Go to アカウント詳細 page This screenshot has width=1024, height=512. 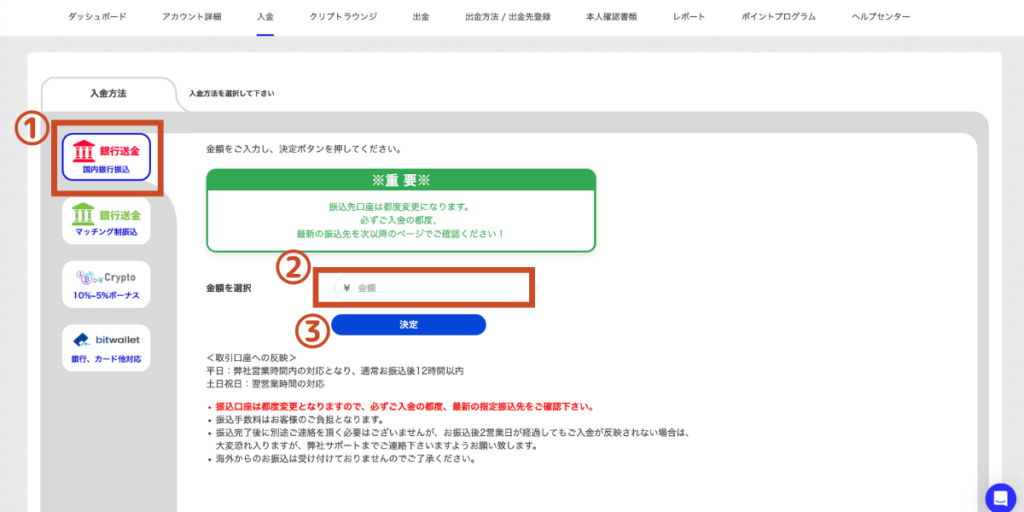[191, 17]
